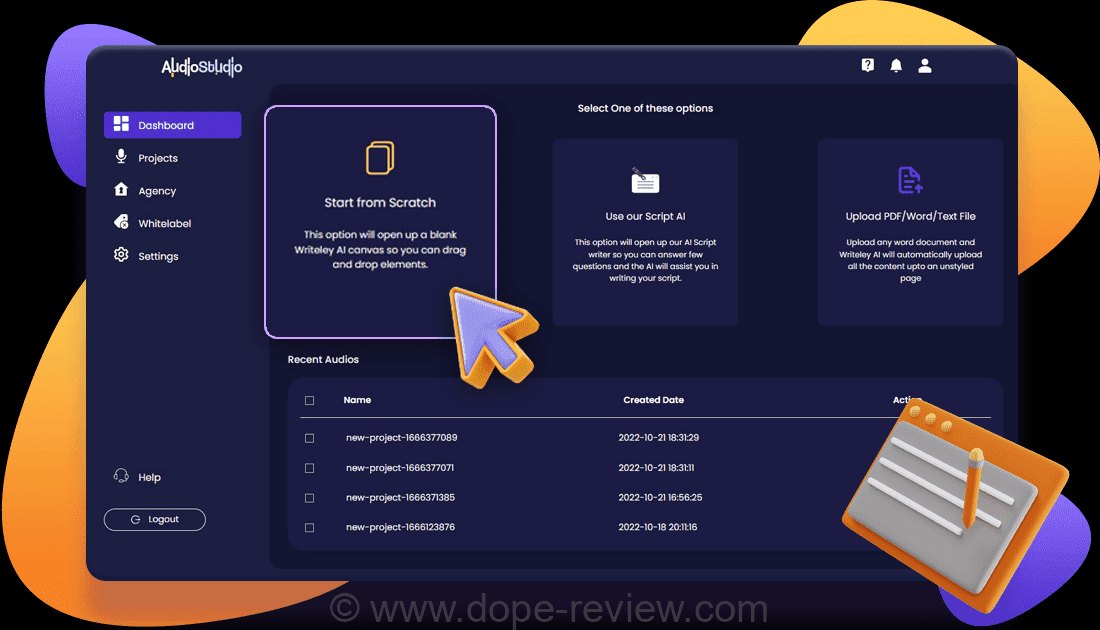The image size is (1100, 630).
Task: Tick the checkbox beside new-project-1666123876
Action: 309,527
